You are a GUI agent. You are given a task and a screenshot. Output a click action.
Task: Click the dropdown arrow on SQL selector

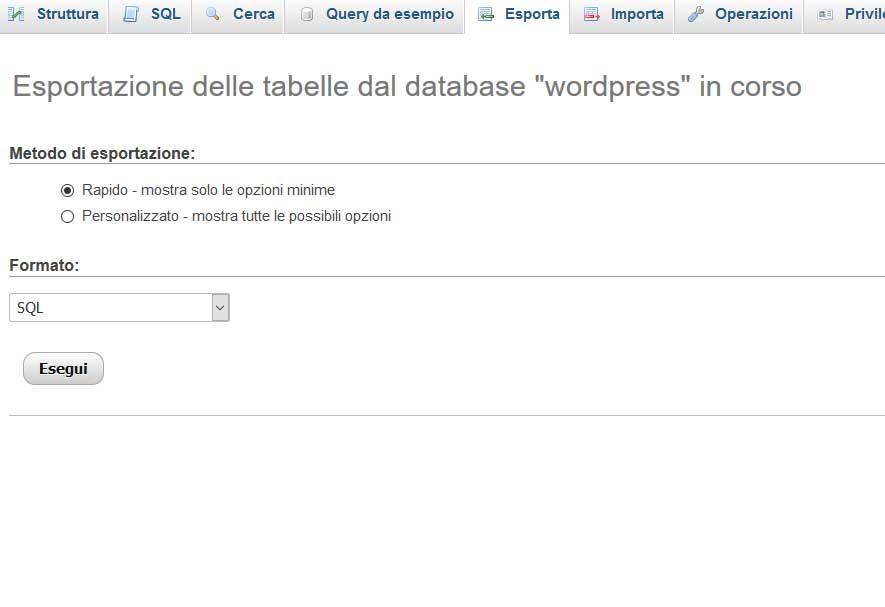click(x=220, y=307)
